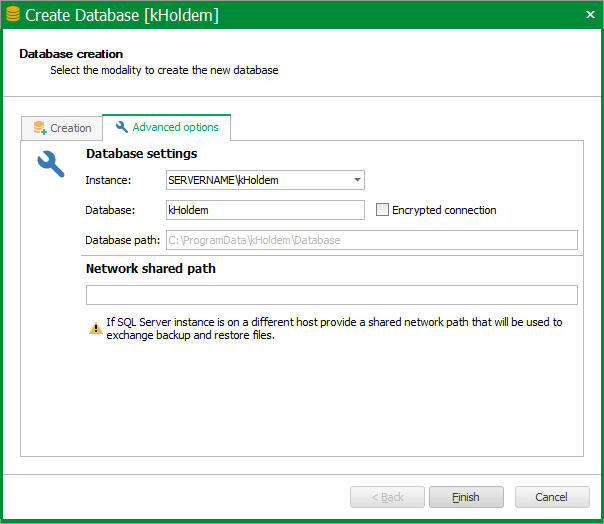Click the Cancel button
Screen dimensions: 604x524
[552, 497]
